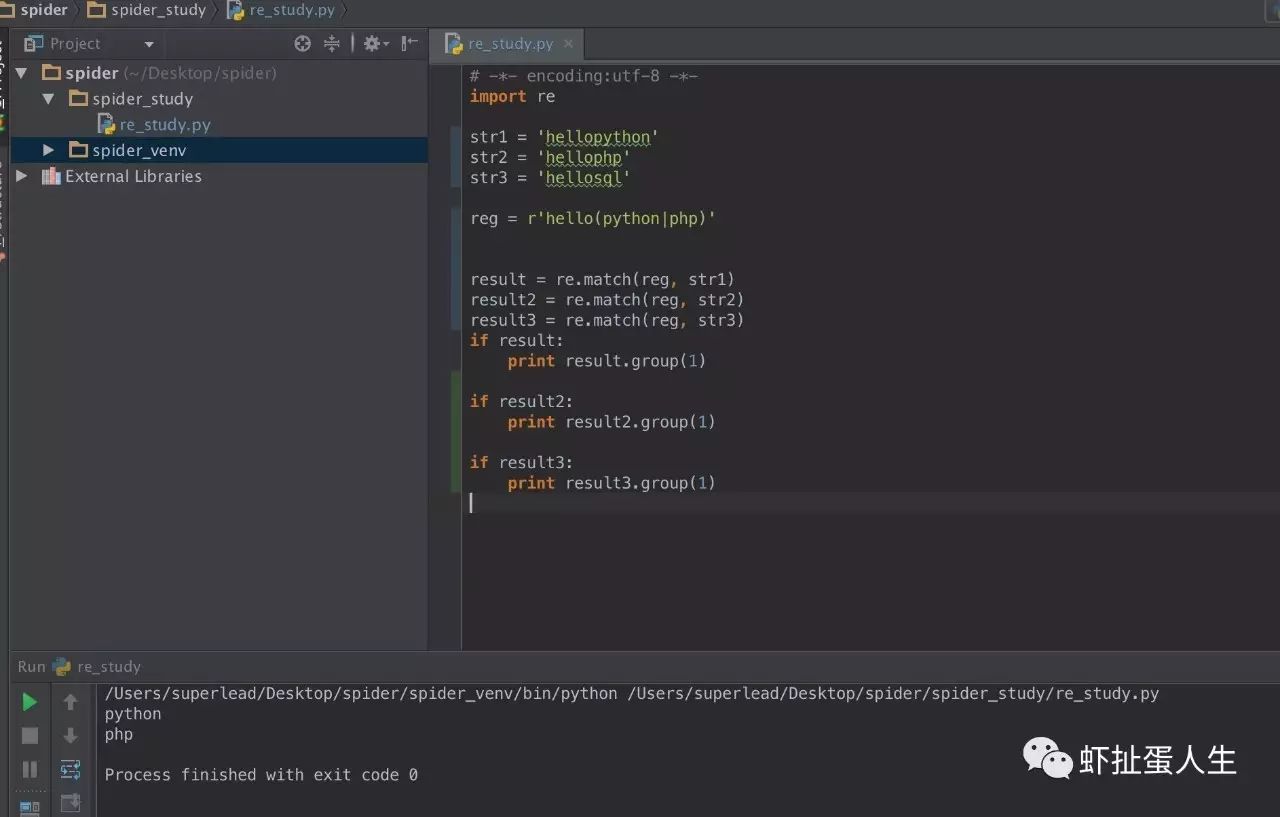This screenshot has height=817, width=1280.
Task: Click 'print result.group(1)' line
Action: 607,361
